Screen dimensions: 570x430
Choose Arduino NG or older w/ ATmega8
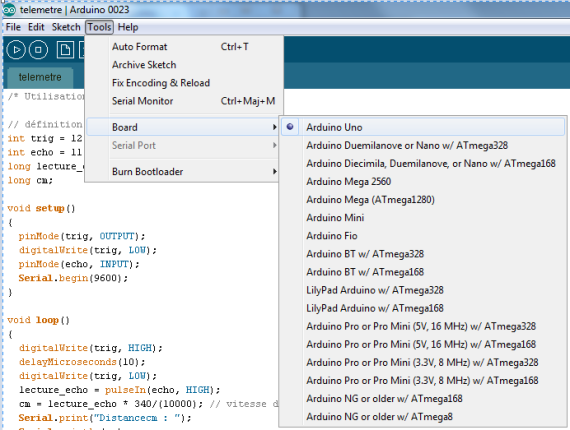pyautogui.click(x=423, y=417)
